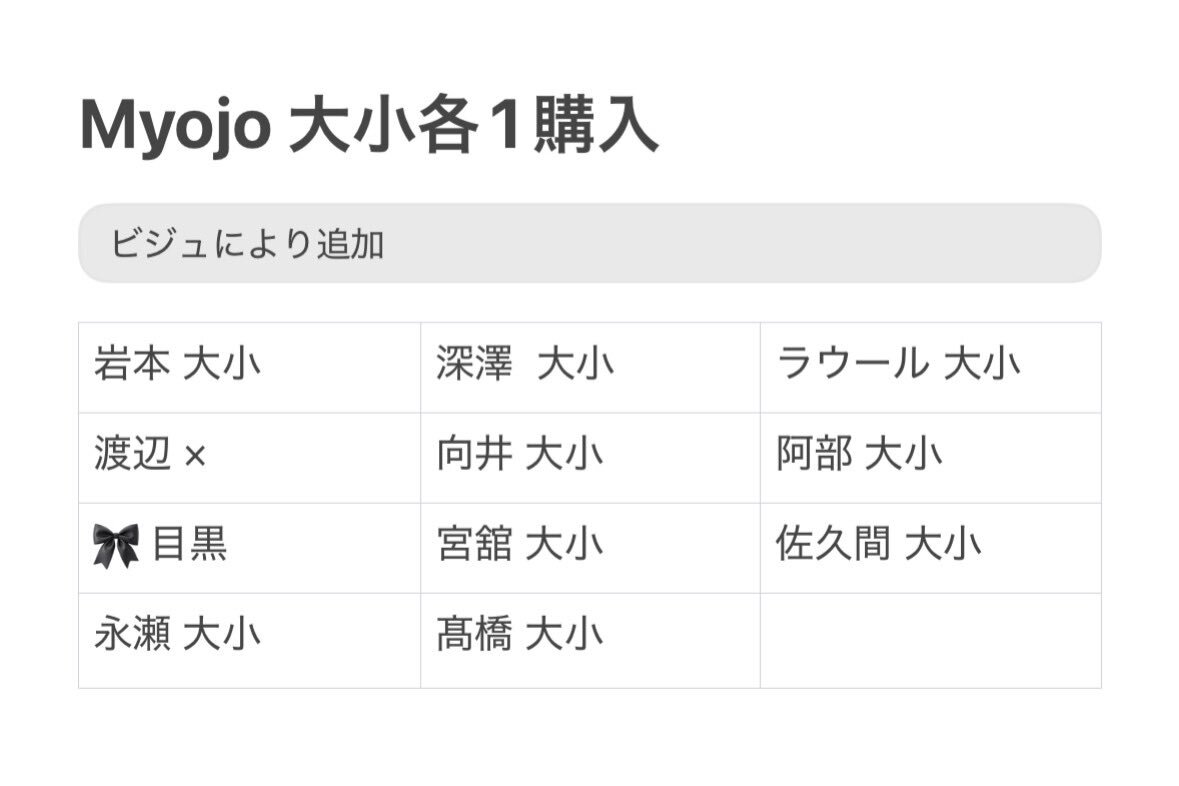Select the 永瀬 大小 cell
This screenshot has height=786, width=1179.
click(250, 641)
